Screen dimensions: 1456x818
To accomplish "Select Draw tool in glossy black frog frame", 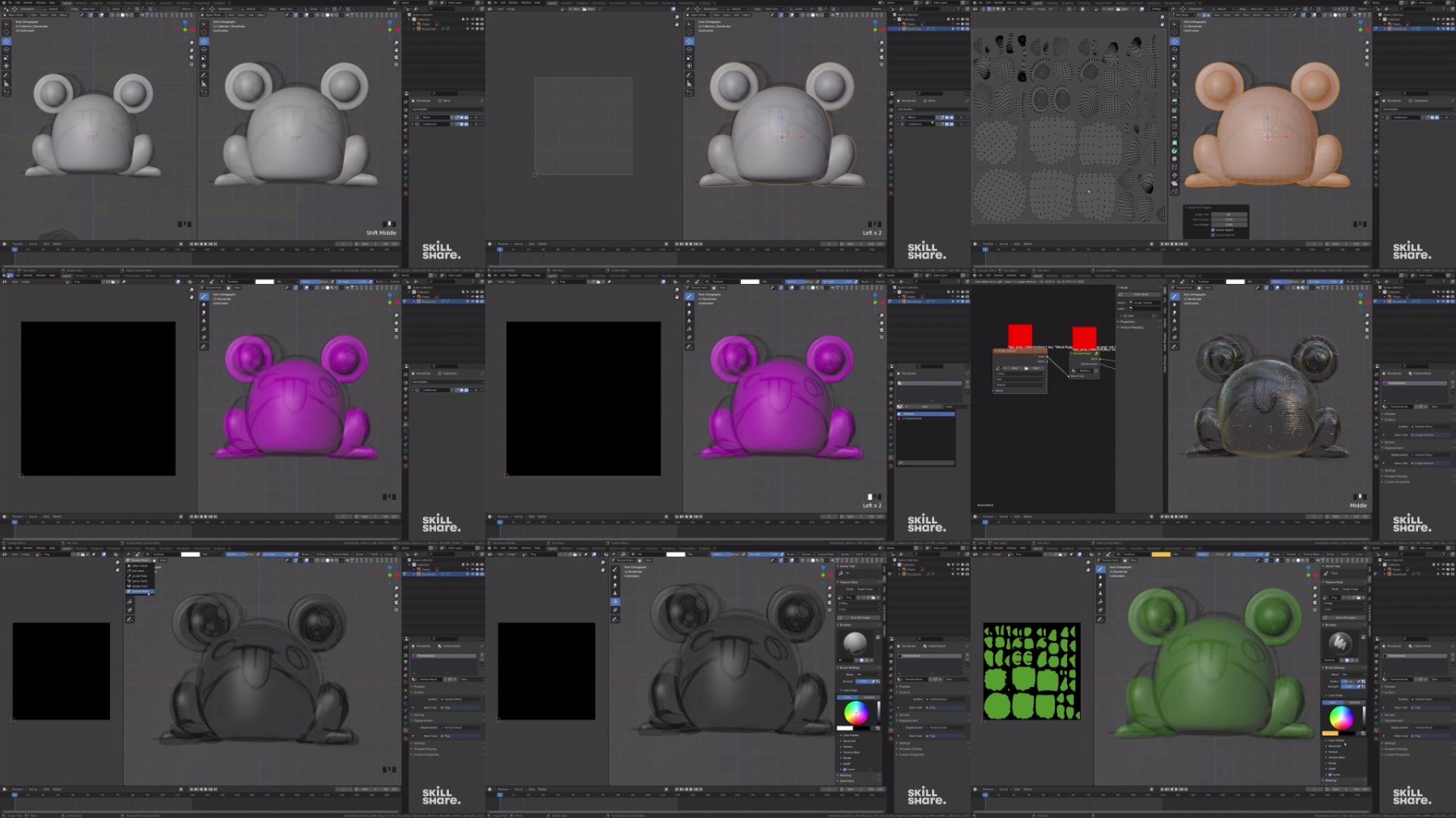I will tap(1175, 297).
